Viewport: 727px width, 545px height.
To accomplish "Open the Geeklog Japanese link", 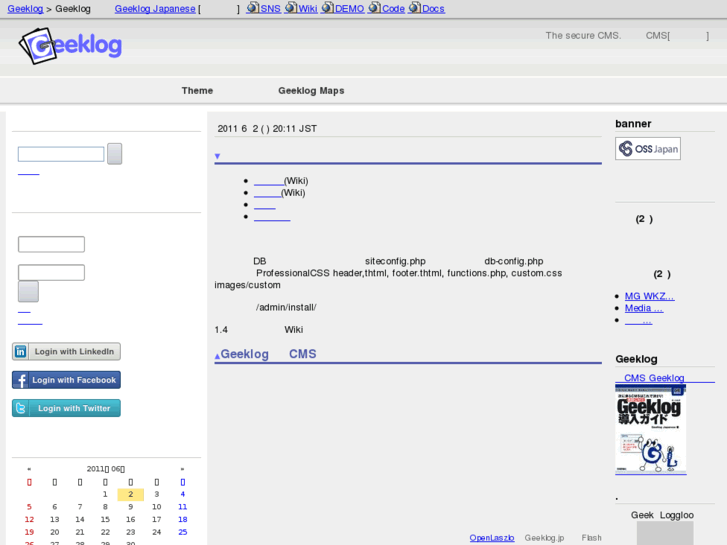I will click(x=155, y=9).
